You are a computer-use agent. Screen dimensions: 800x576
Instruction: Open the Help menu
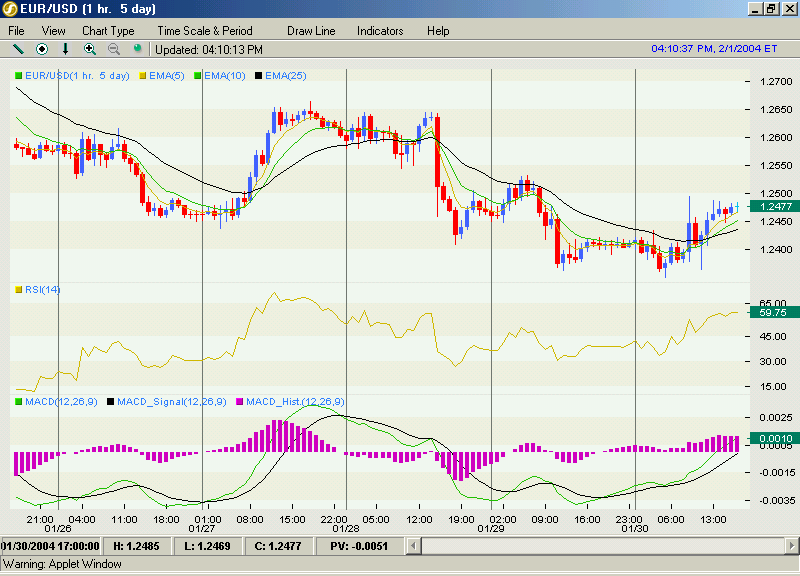click(x=438, y=31)
